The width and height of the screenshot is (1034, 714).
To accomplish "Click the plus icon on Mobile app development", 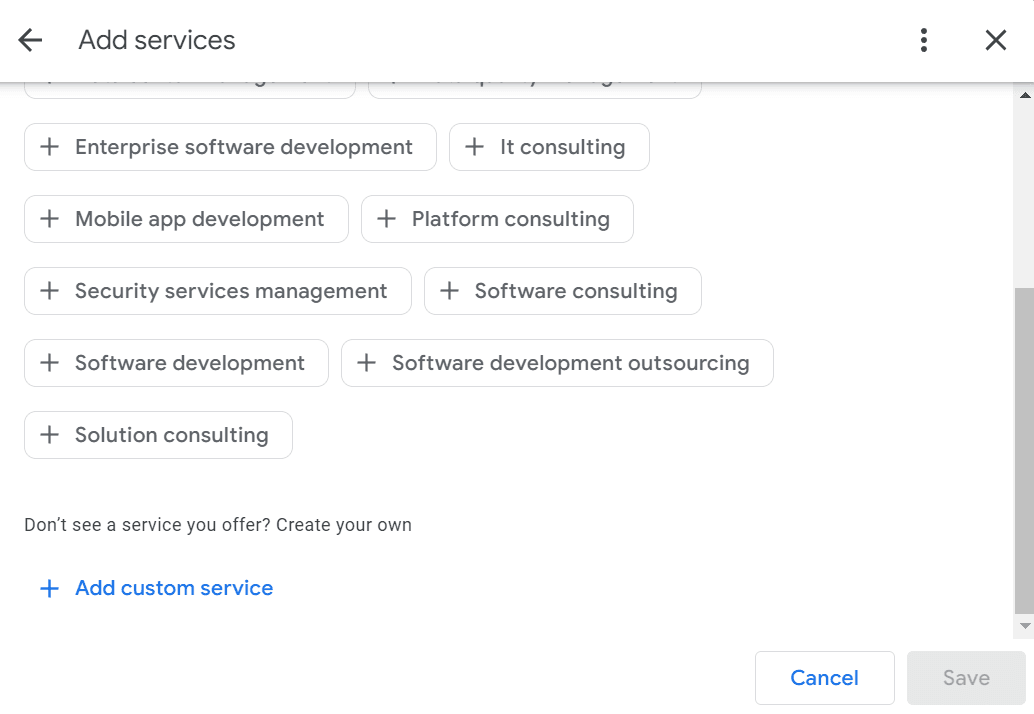I will [x=49, y=219].
